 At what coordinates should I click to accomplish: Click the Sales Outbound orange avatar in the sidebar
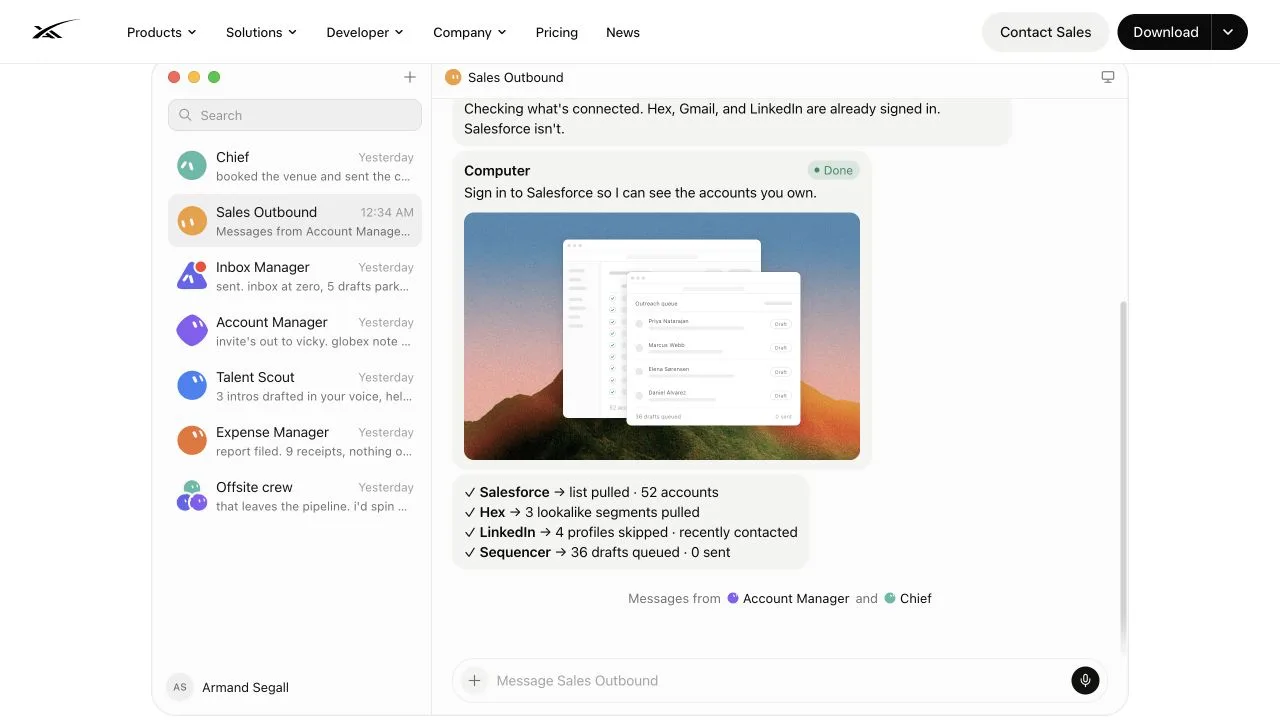192,221
